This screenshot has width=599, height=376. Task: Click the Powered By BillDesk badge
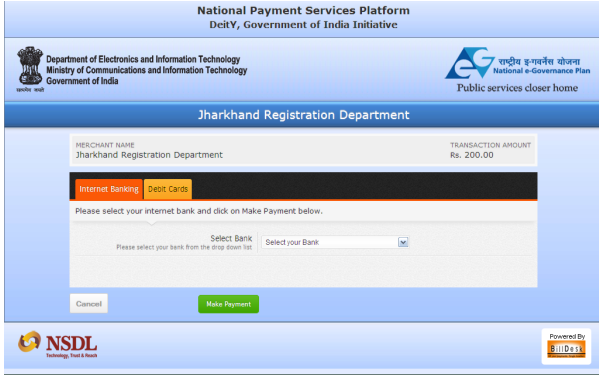pyautogui.click(x=566, y=346)
